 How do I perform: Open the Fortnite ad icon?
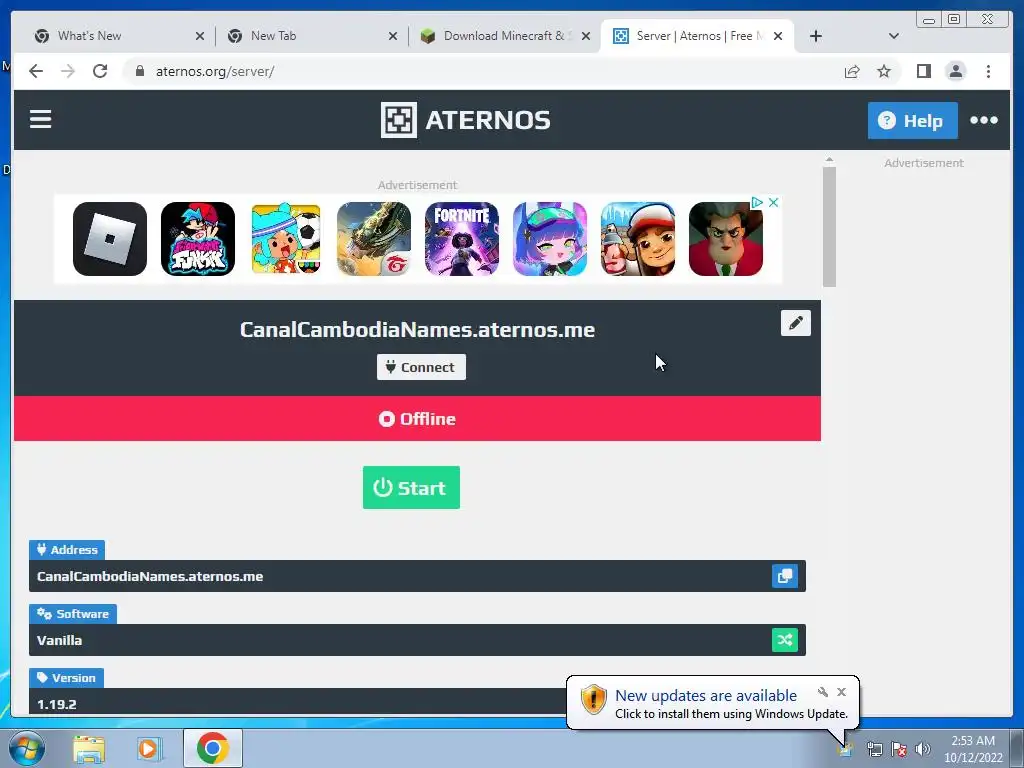tap(462, 239)
